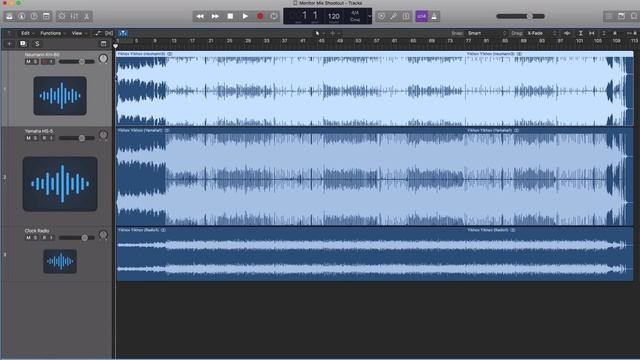Toggle the Flex button
The image size is (640, 360).
(x=109, y=33)
